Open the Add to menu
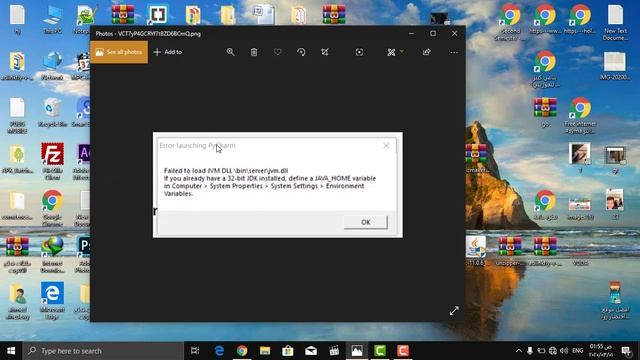 coord(168,52)
